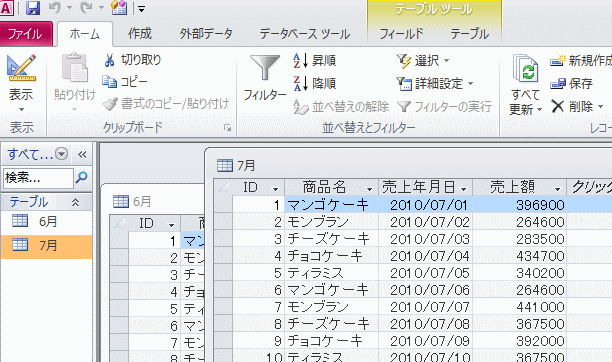
Task: Click the 7月 window title icon
Action: (x=225, y=166)
